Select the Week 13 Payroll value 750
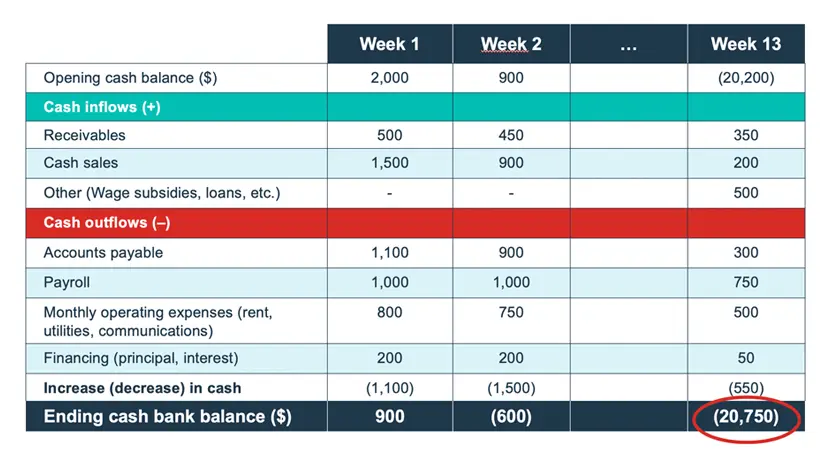The image size is (825, 464). point(745,282)
